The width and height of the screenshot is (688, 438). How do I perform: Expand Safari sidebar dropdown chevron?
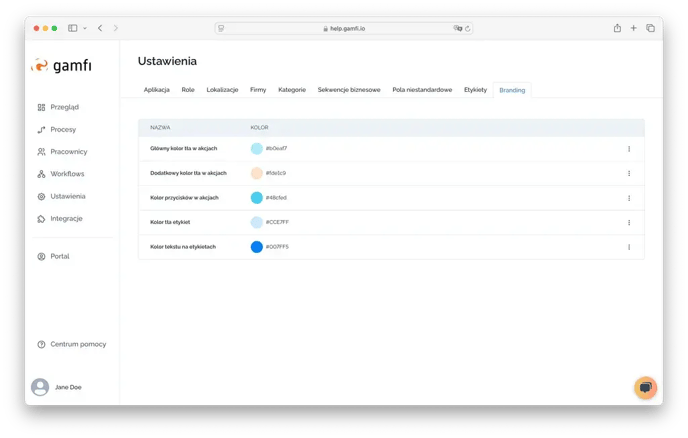84,28
